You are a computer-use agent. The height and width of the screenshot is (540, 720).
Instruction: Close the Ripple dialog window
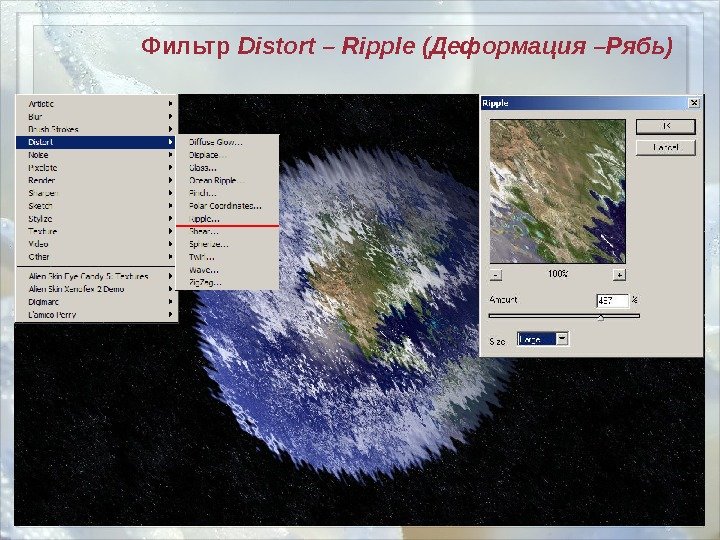694,103
